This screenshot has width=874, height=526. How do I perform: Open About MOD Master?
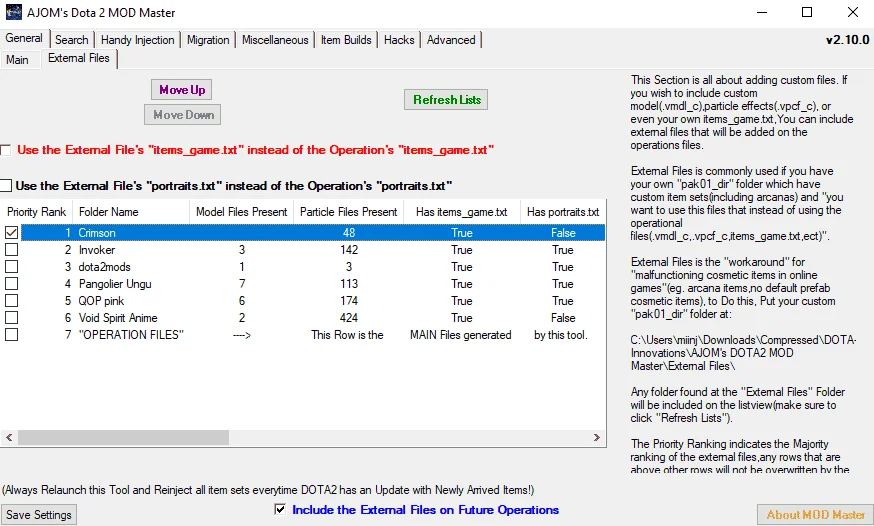(815, 515)
